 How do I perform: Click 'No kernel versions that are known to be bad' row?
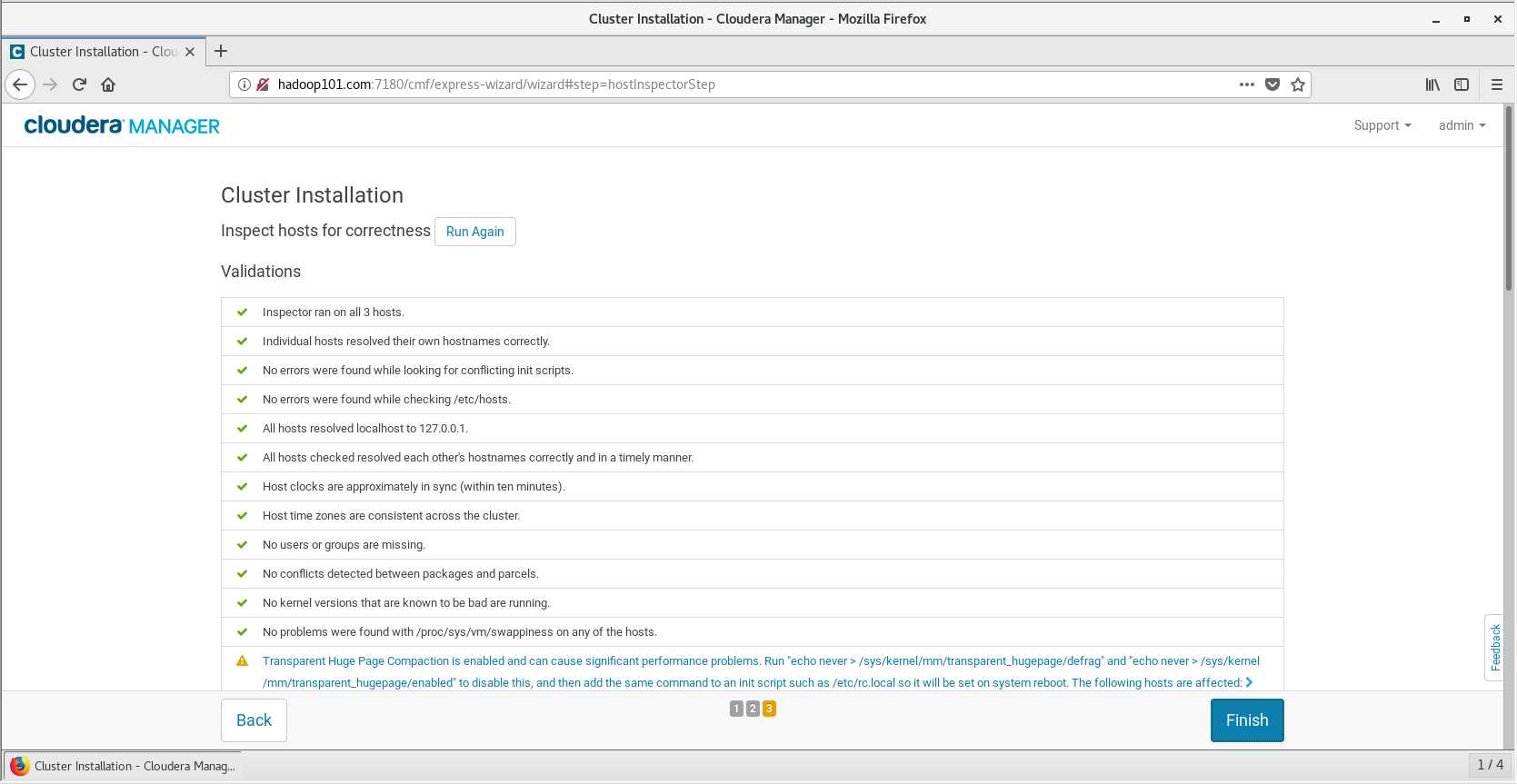click(x=752, y=602)
